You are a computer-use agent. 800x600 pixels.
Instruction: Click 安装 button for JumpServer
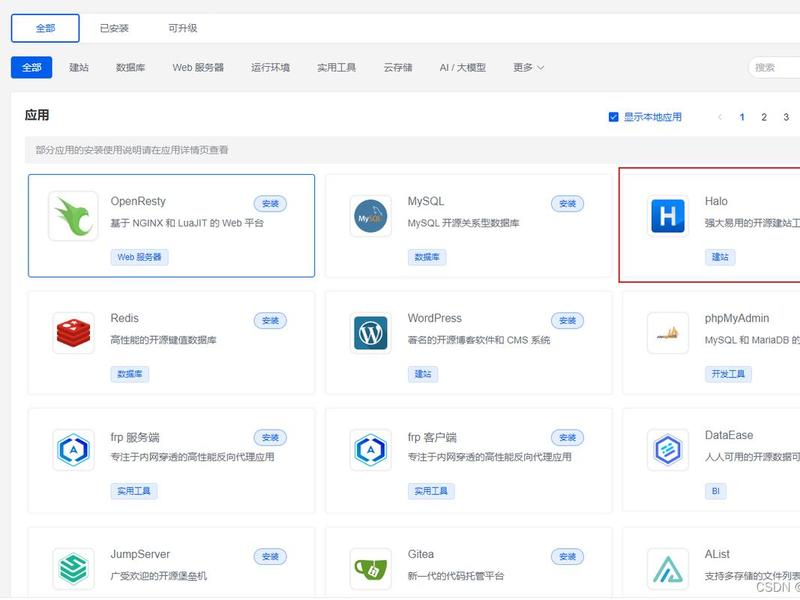(x=270, y=557)
